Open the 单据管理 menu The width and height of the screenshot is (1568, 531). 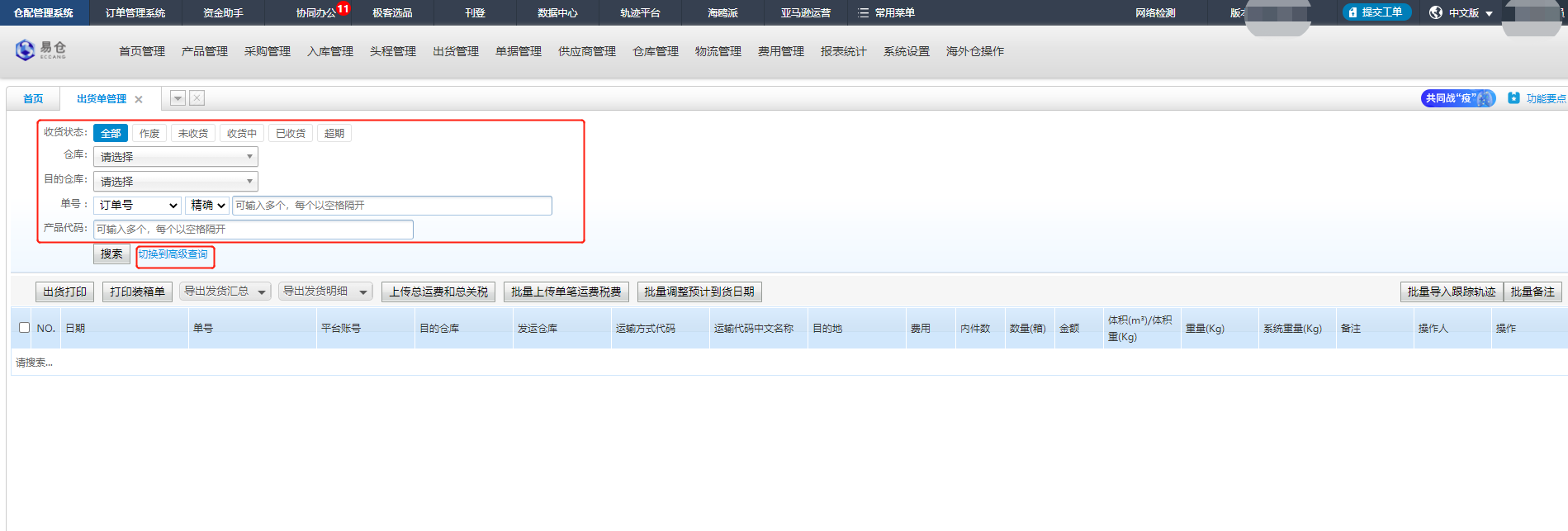519,51
